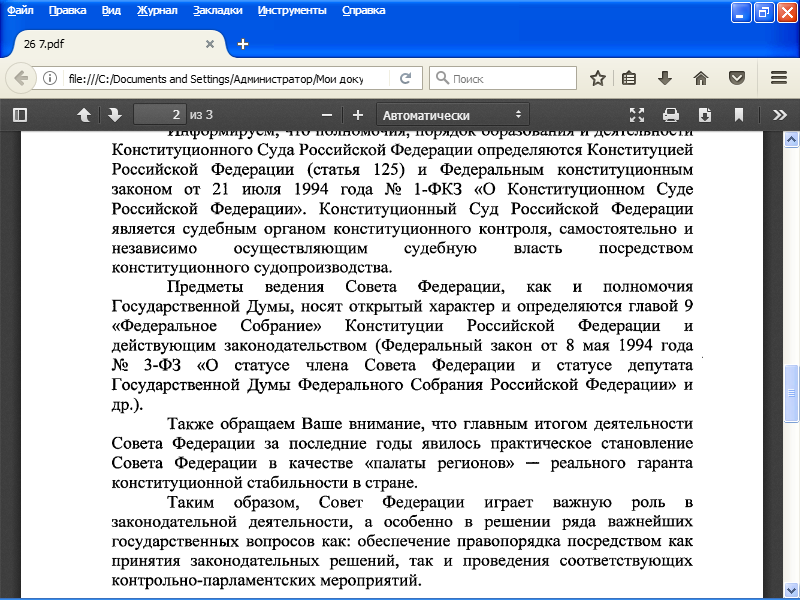Click the page count "из 3"
The image size is (800, 600).
pyautogui.click(x=201, y=115)
